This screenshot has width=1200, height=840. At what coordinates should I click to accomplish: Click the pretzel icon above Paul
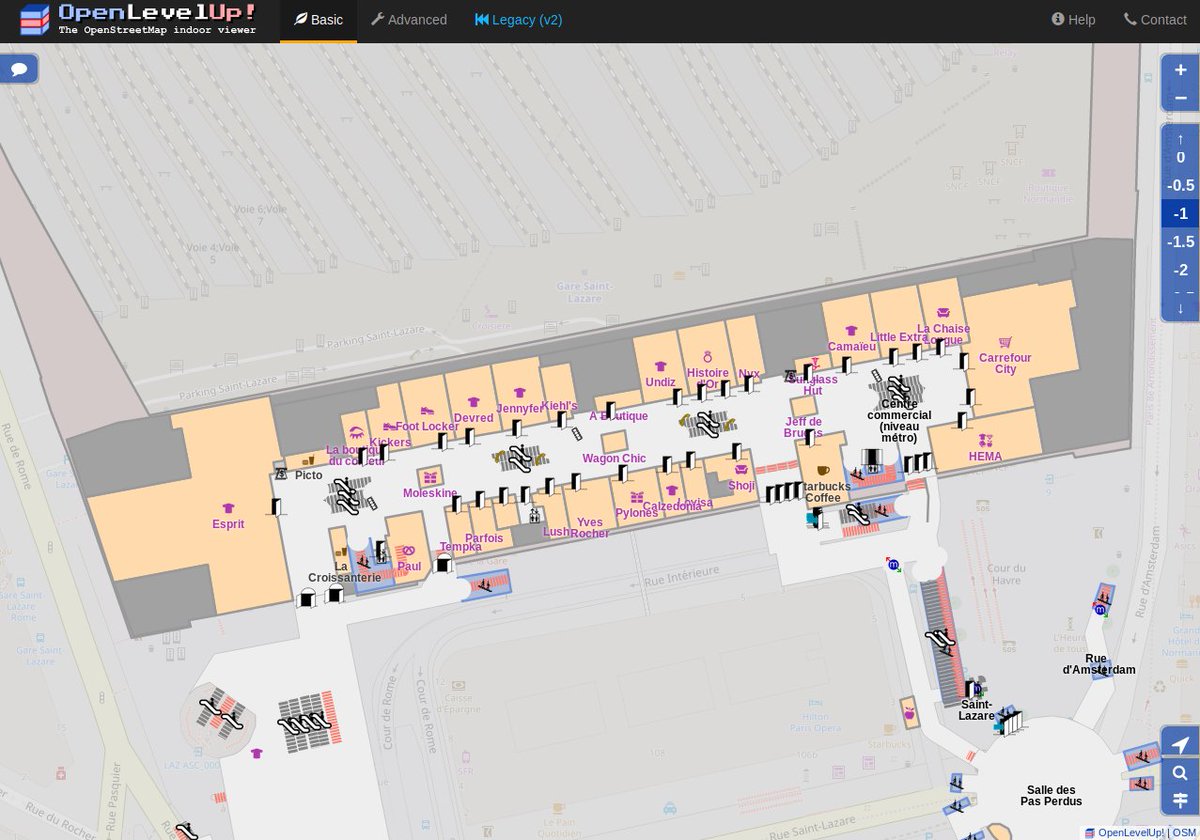click(x=408, y=551)
